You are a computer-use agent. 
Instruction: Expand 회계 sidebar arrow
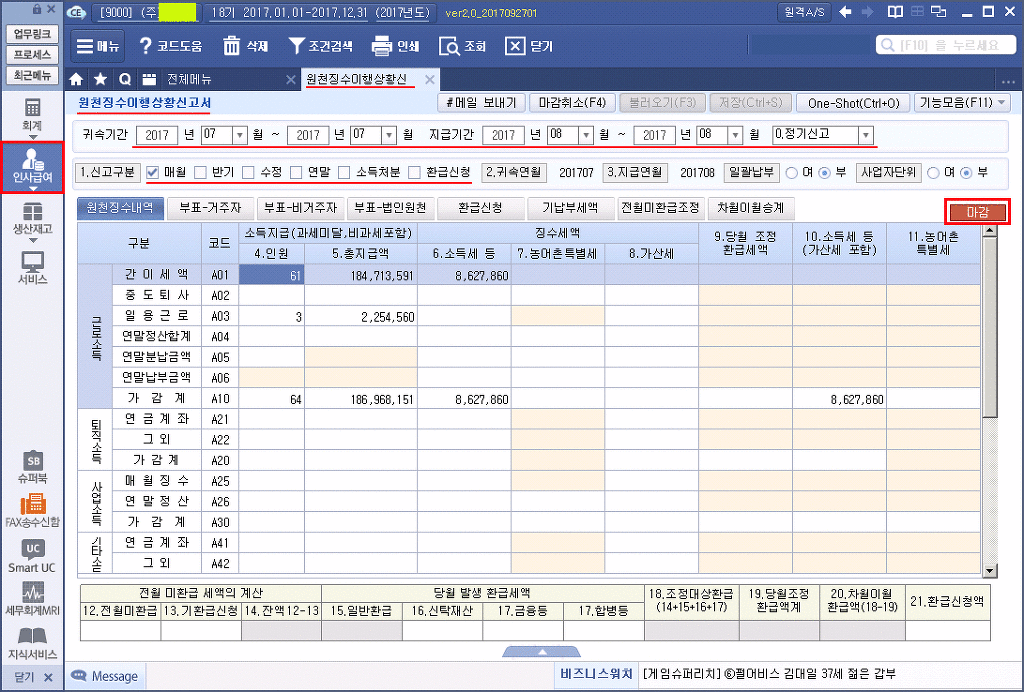coord(32,137)
